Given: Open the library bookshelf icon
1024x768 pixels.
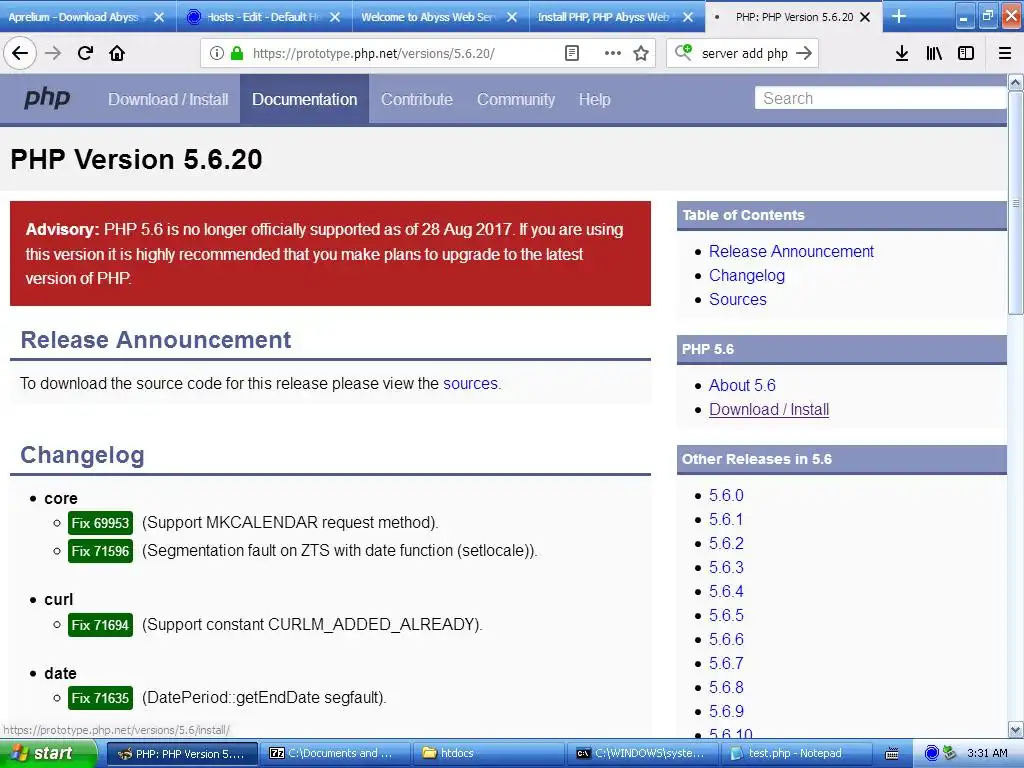Looking at the screenshot, I should [934, 54].
